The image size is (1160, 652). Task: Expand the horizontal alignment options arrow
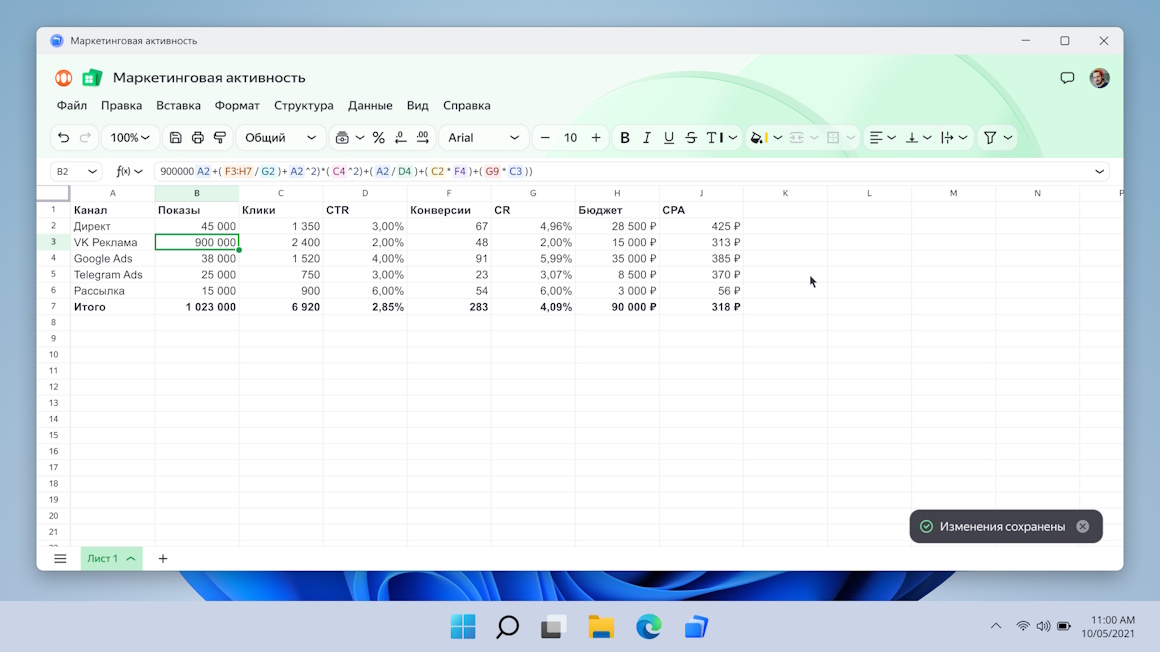891,138
